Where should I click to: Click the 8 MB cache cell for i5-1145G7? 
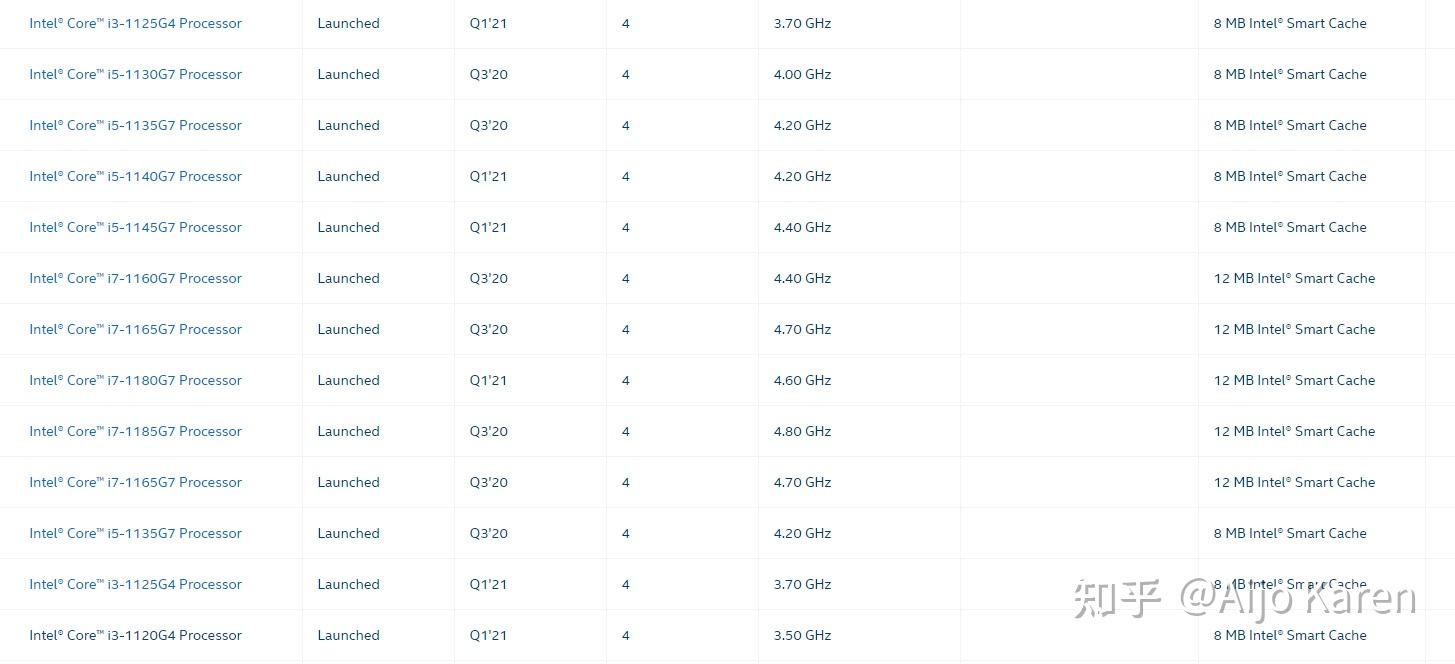click(x=1290, y=227)
